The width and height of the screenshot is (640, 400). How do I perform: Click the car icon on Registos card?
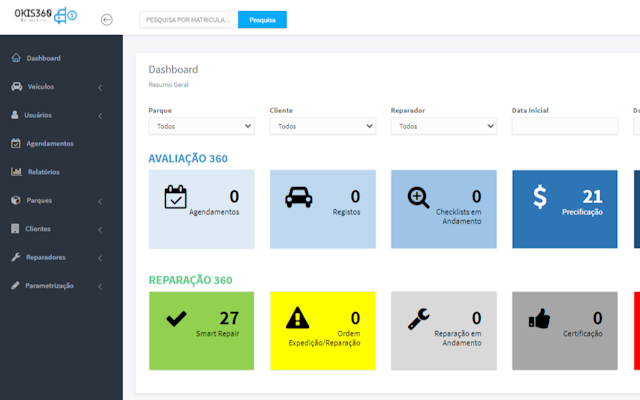tap(298, 197)
